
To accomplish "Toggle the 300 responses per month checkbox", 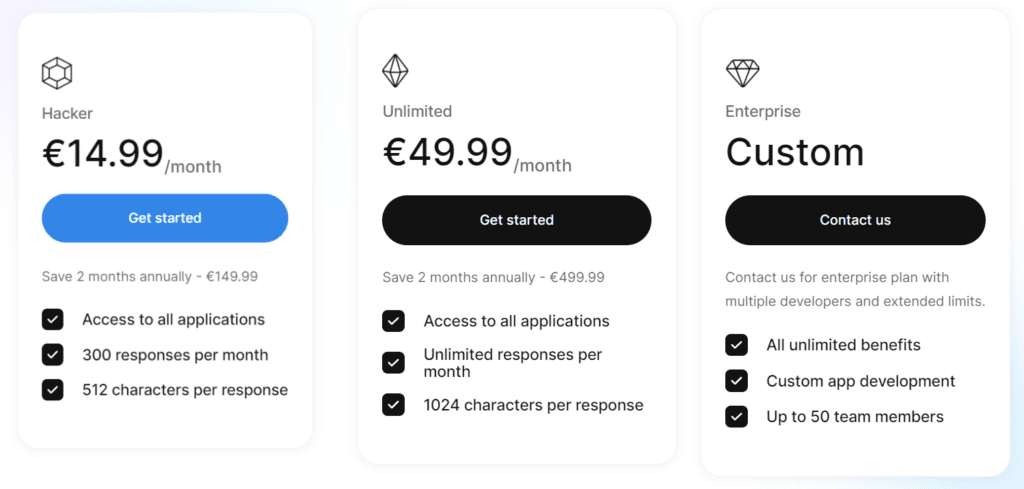I will (53, 355).
